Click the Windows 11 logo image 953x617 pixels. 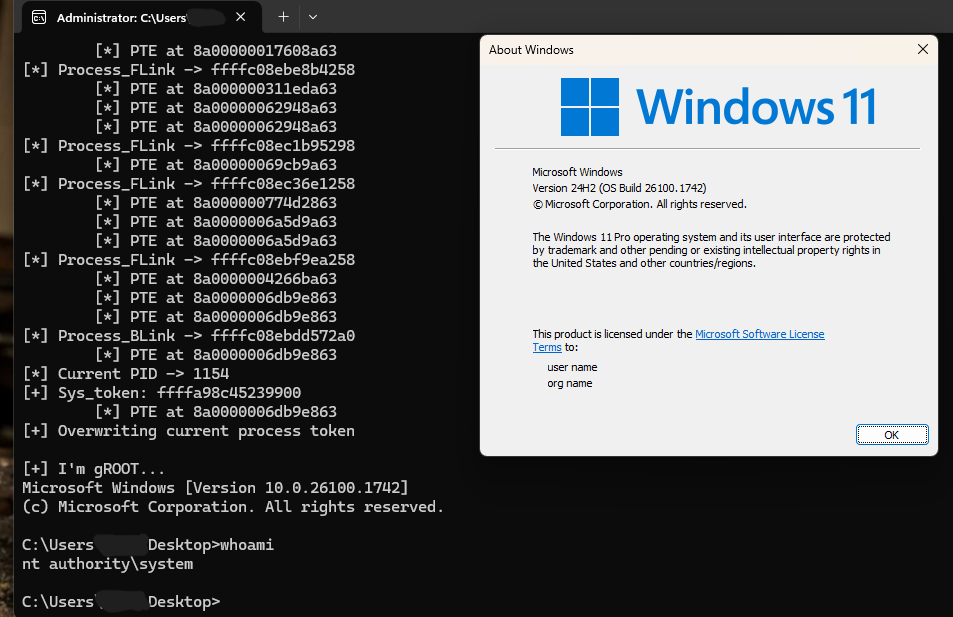coord(718,106)
